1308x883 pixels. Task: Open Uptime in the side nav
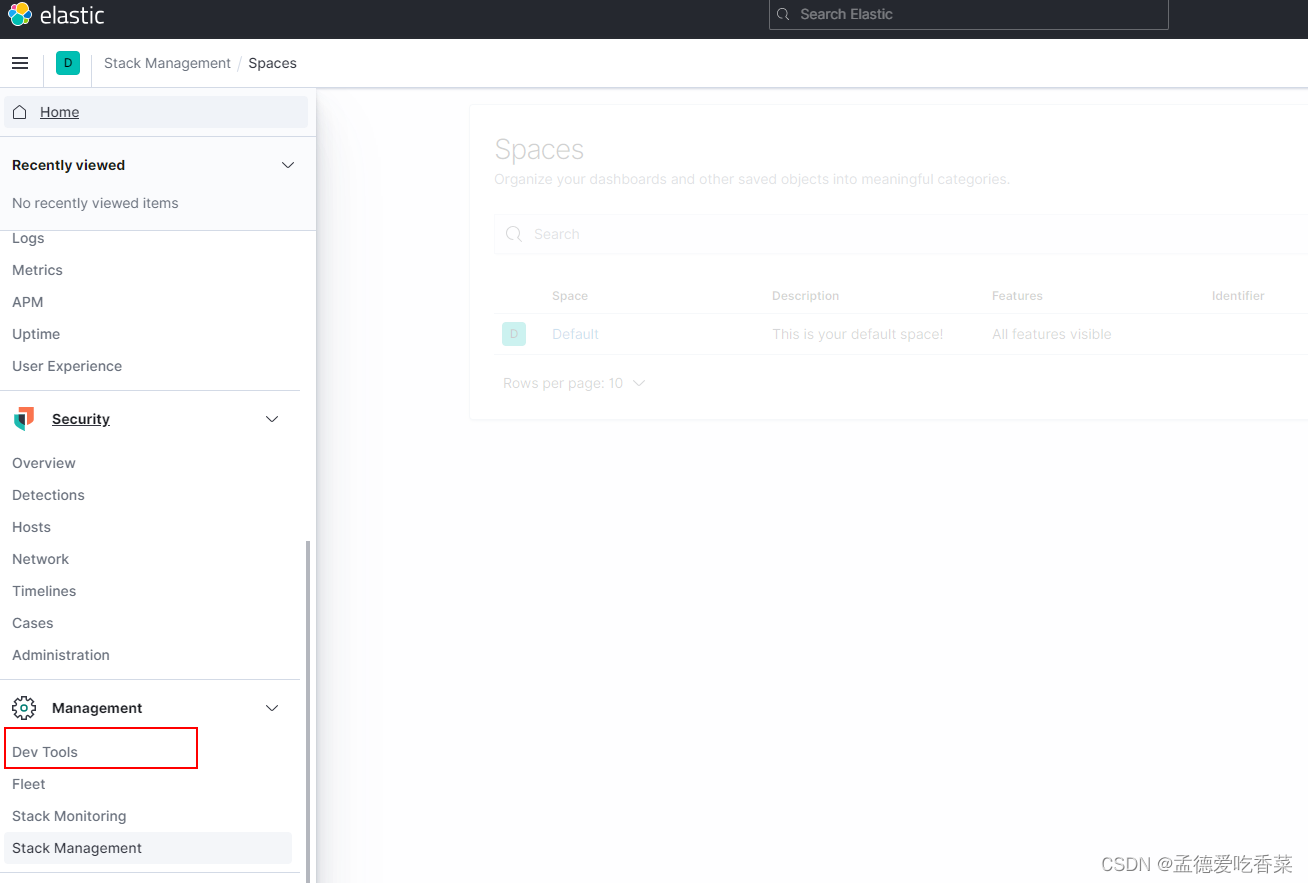pos(36,334)
